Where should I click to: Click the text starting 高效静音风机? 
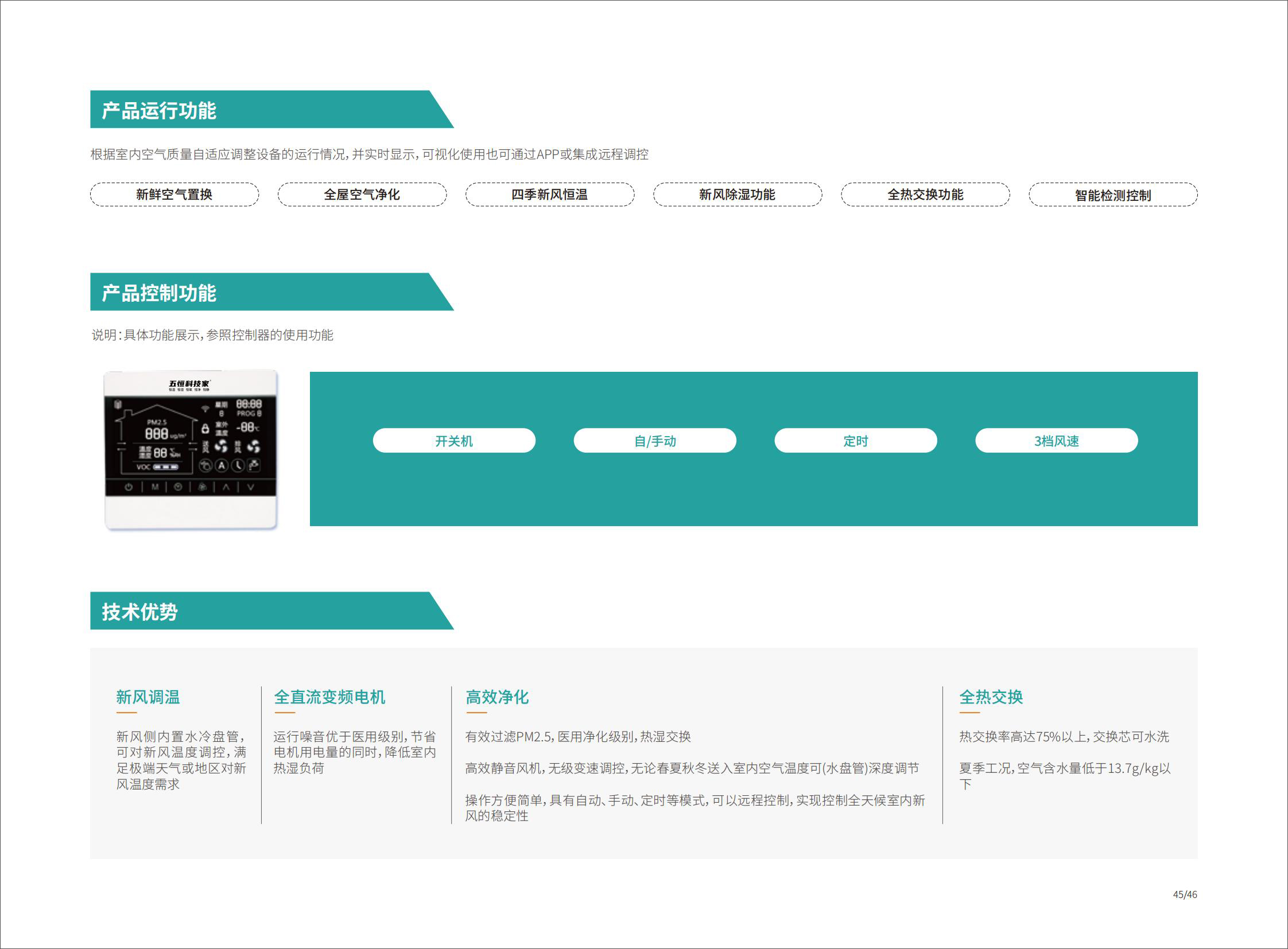click(x=692, y=768)
